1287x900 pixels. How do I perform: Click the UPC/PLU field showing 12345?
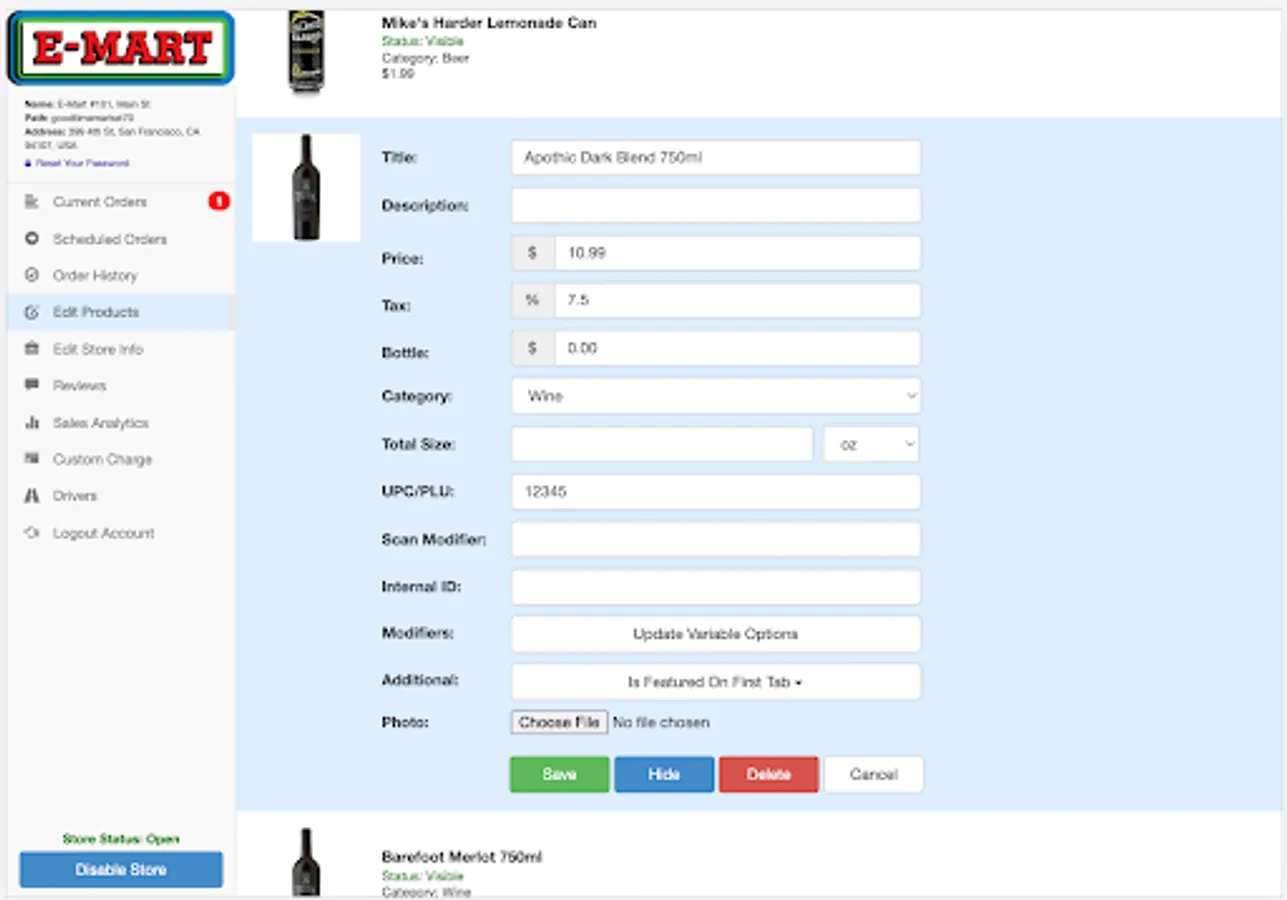(x=716, y=492)
